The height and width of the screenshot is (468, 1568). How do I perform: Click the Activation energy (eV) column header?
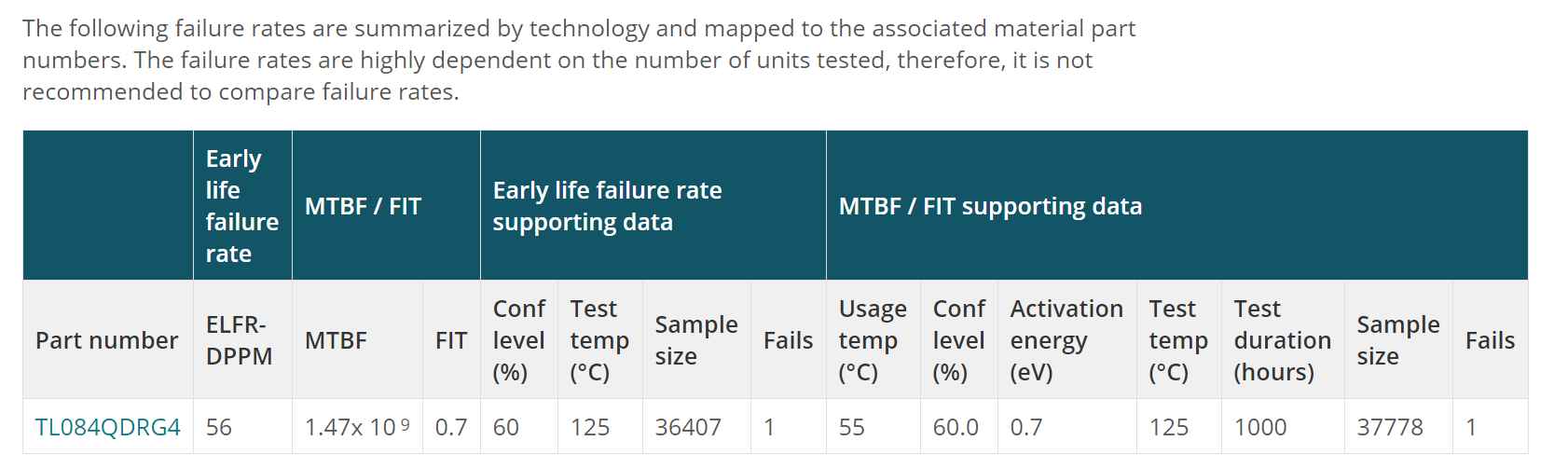pyautogui.click(x=1066, y=341)
